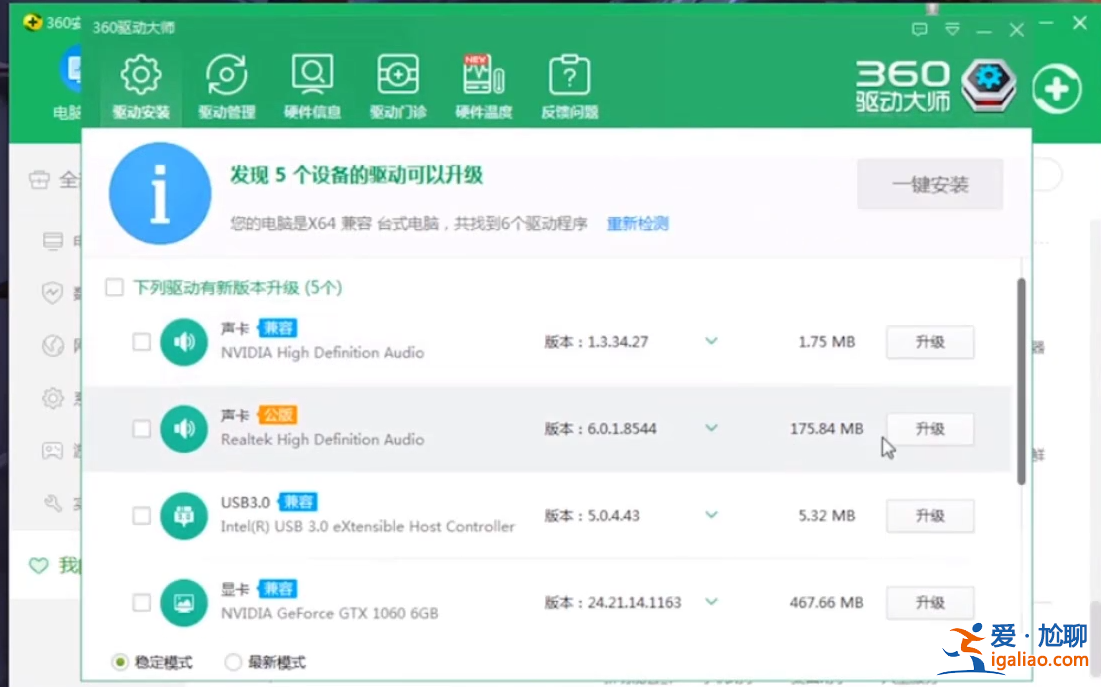The height and width of the screenshot is (687, 1101).
Task: Expand the NVIDIA GeForce GTX 1060 version dropdown
Action: [711, 602]
